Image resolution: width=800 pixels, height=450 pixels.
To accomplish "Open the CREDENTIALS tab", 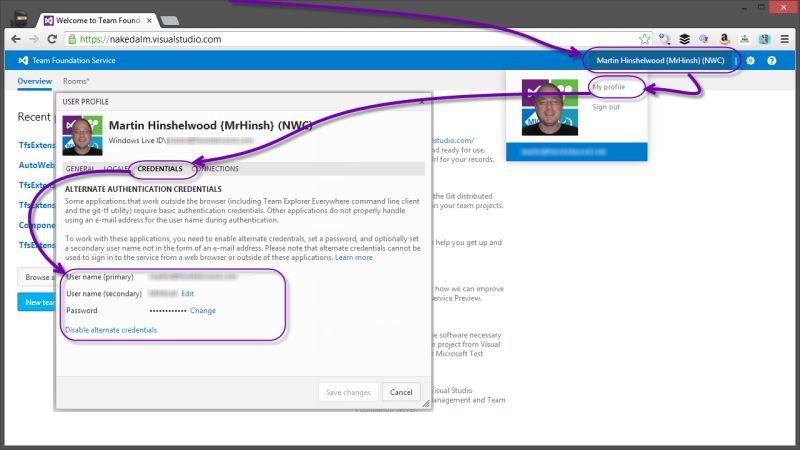I will pos(160,169).
